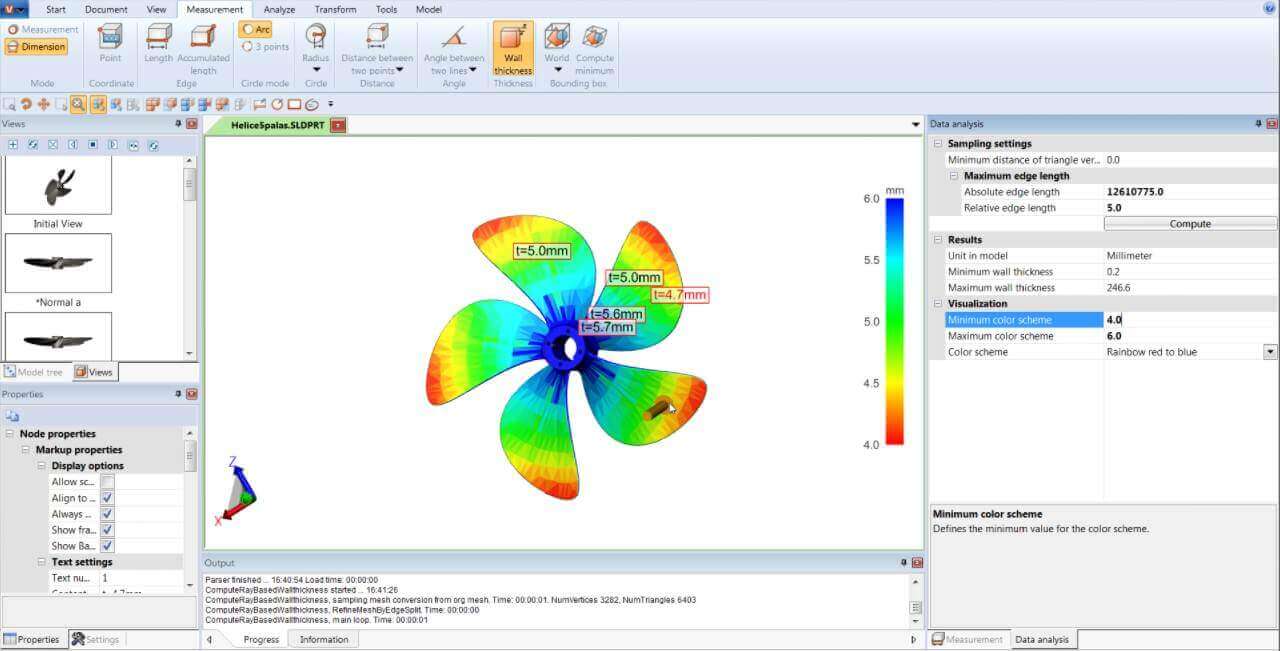This screenshot has width=1280, height=651.
Task: Choose the Accumulated length tool
Action: [203, 50]
